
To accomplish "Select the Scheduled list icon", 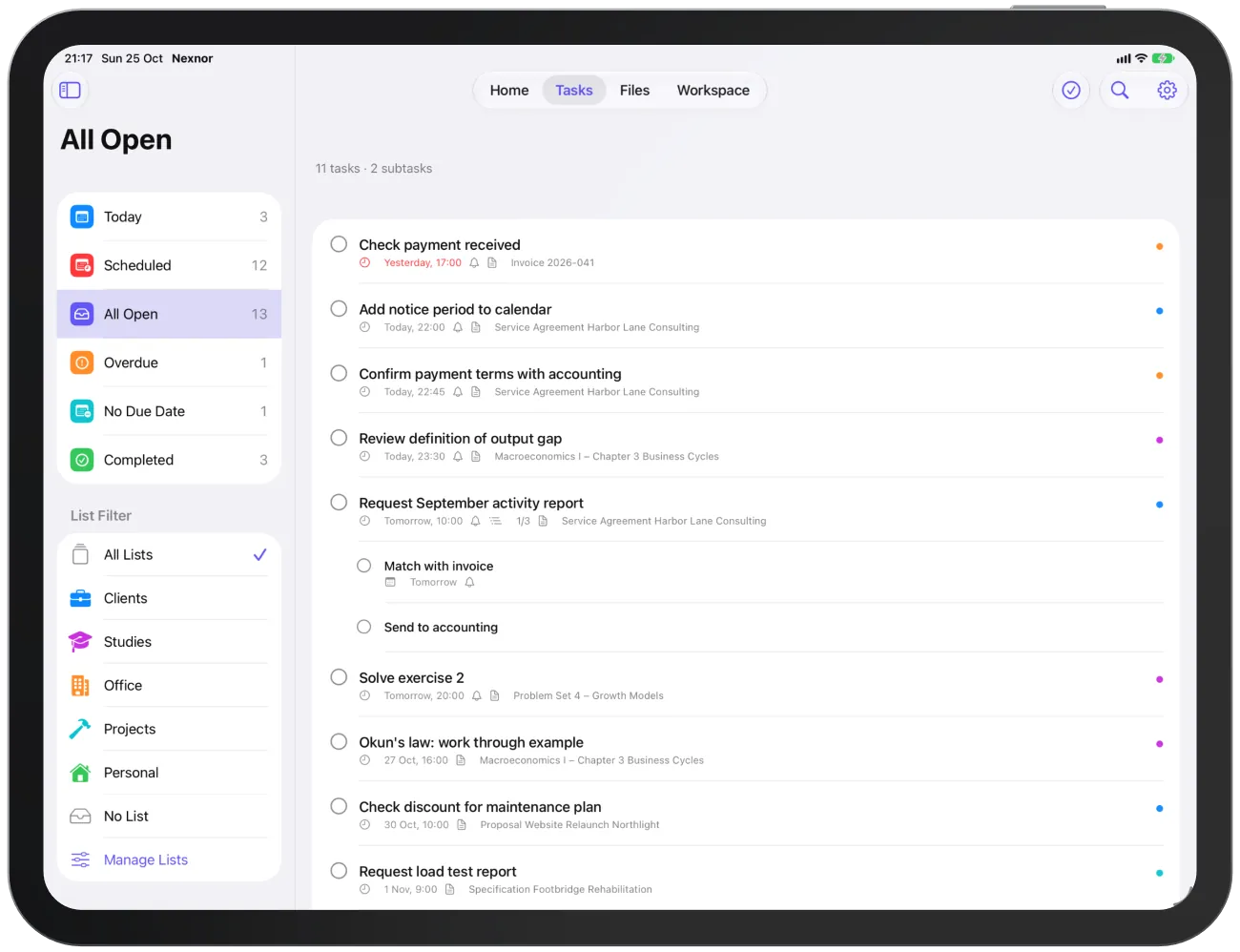I will tap(82, 265).
